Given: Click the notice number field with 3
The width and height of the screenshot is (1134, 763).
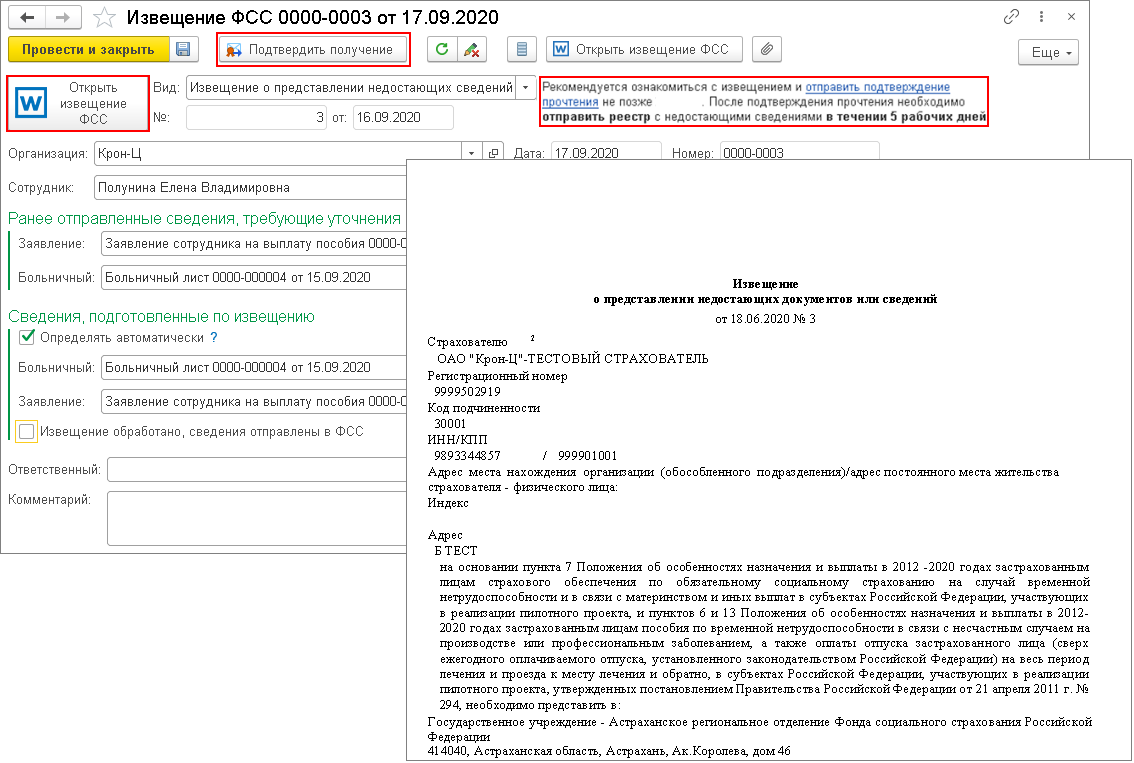Looking at the screenshot, I should coord(257,117).
